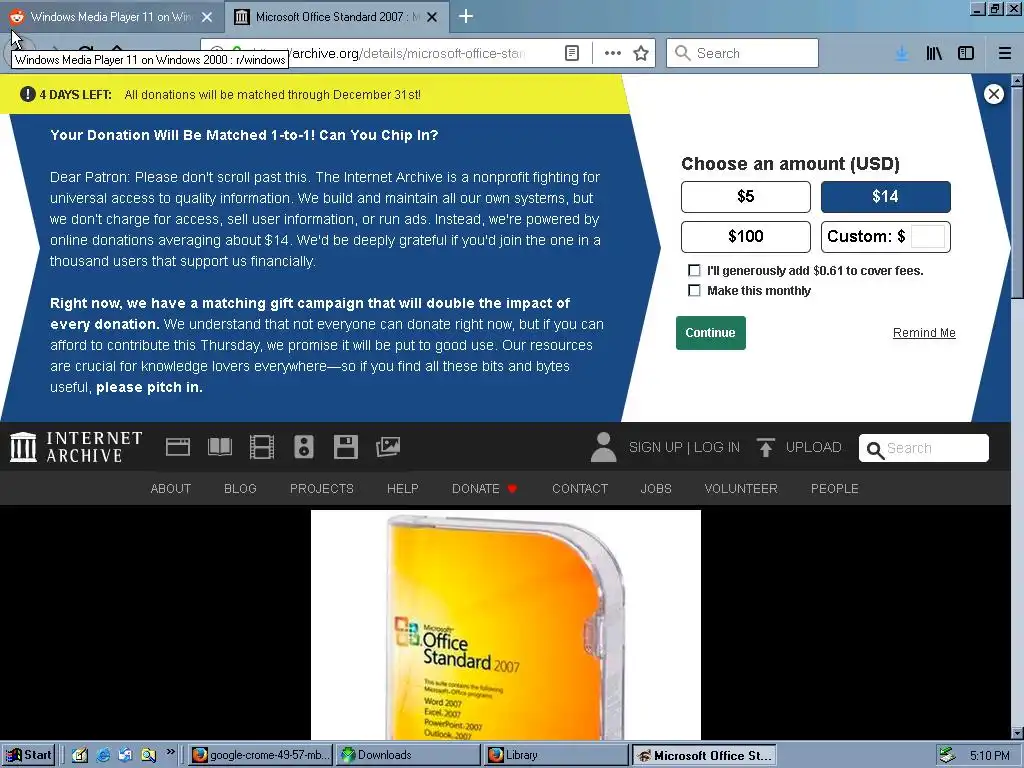Focus the Firefox toolbar Search box
Image resolution: width=1024 pixels, height=768 pixels.
743,53
